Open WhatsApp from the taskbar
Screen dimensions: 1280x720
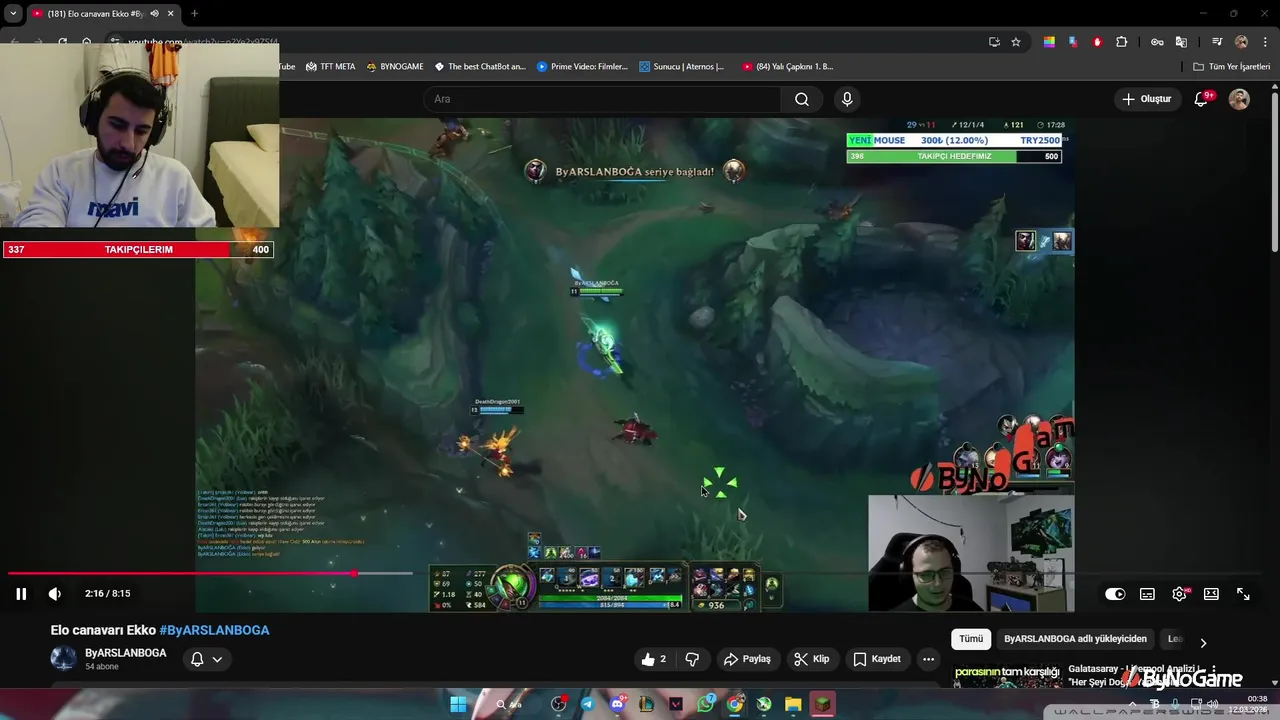coord(706,705)
